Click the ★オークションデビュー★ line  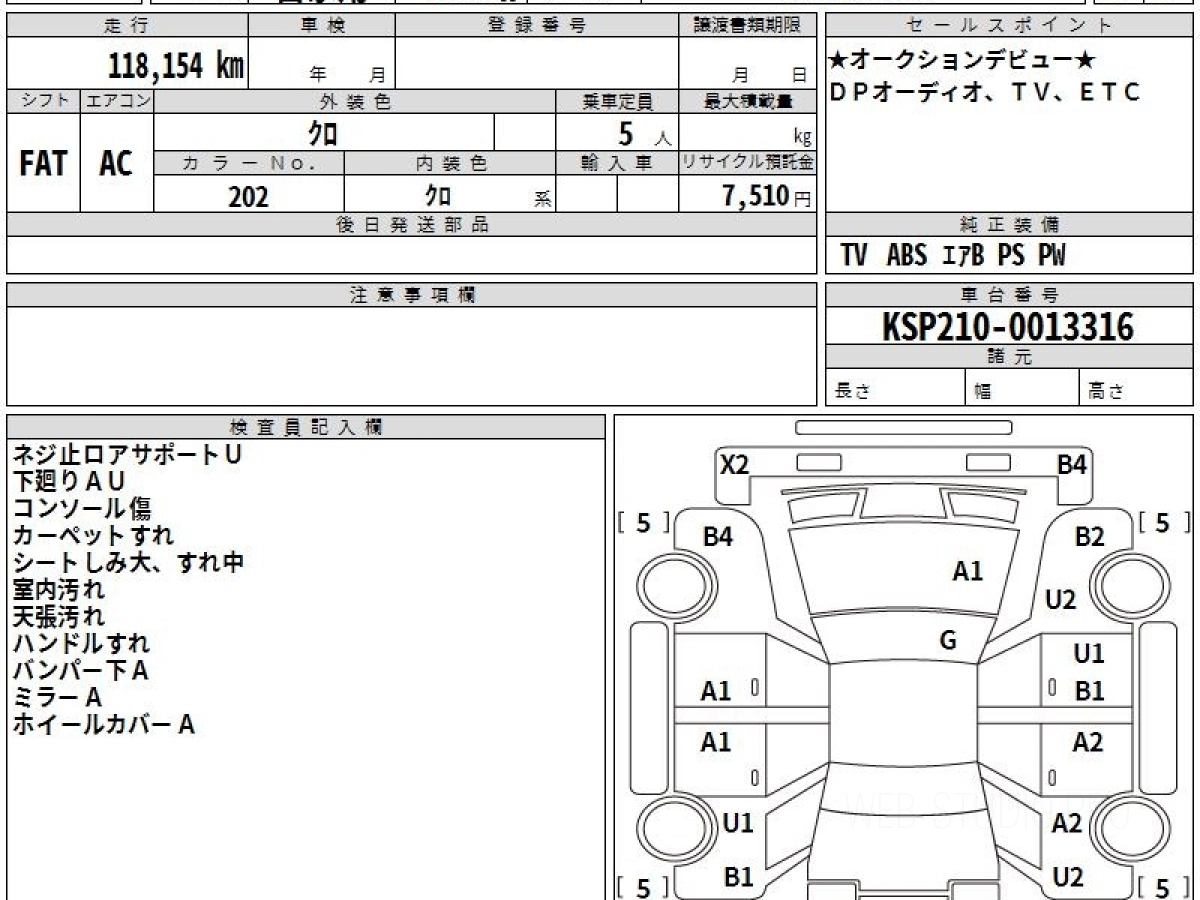(x=963, y=60)
